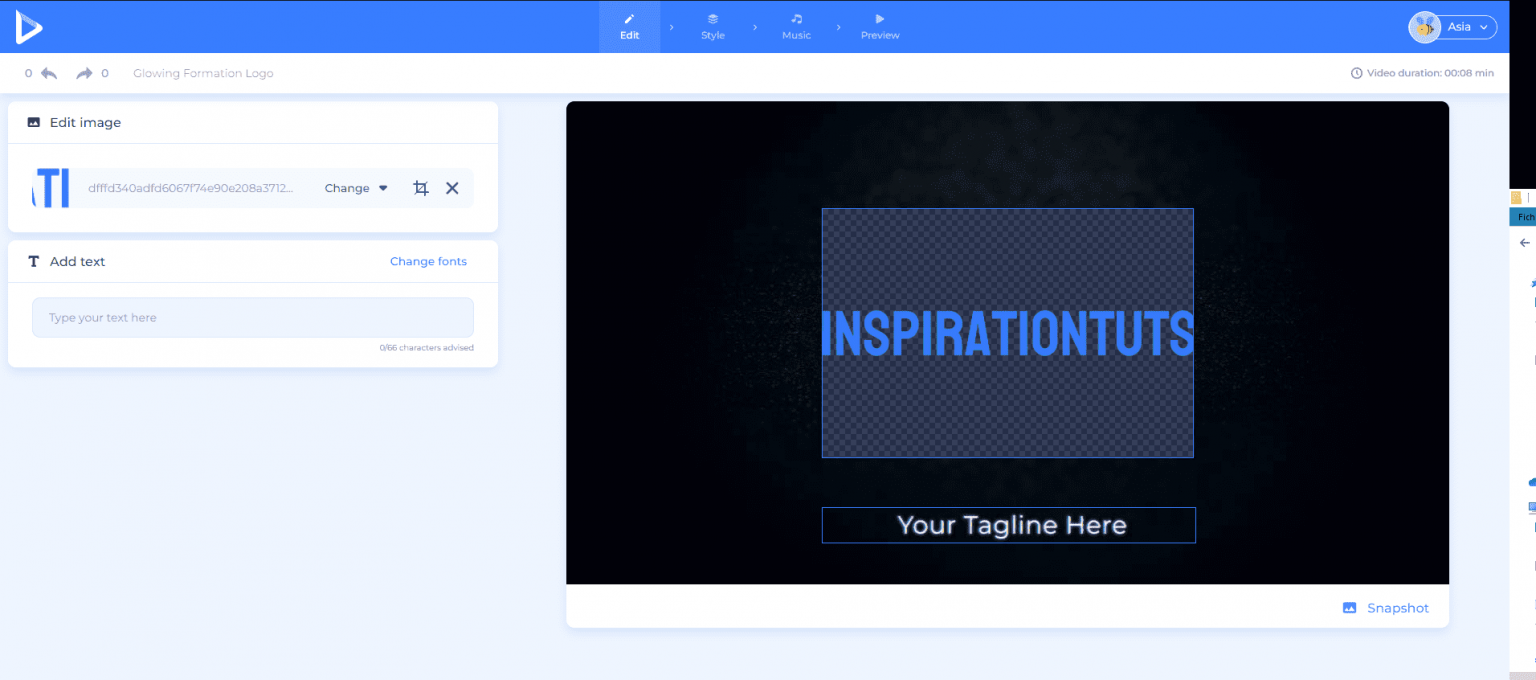Screen dimensions: 1536x680
Task: Remove the uploaded image with the X icon
Action: pyautogui.click(x=452, y=187)
